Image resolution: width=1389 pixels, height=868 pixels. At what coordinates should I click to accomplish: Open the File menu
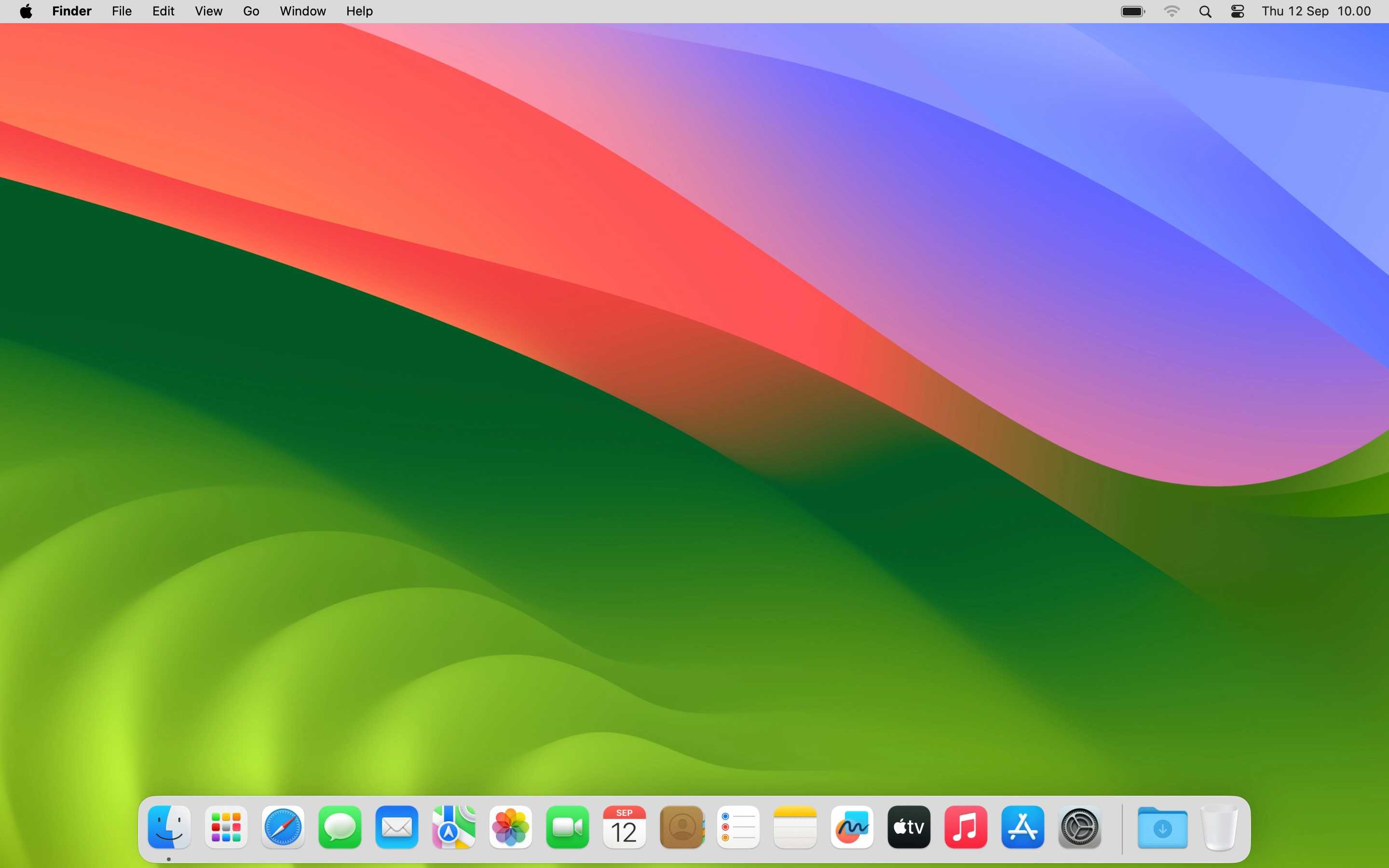(x=122, y=12)
